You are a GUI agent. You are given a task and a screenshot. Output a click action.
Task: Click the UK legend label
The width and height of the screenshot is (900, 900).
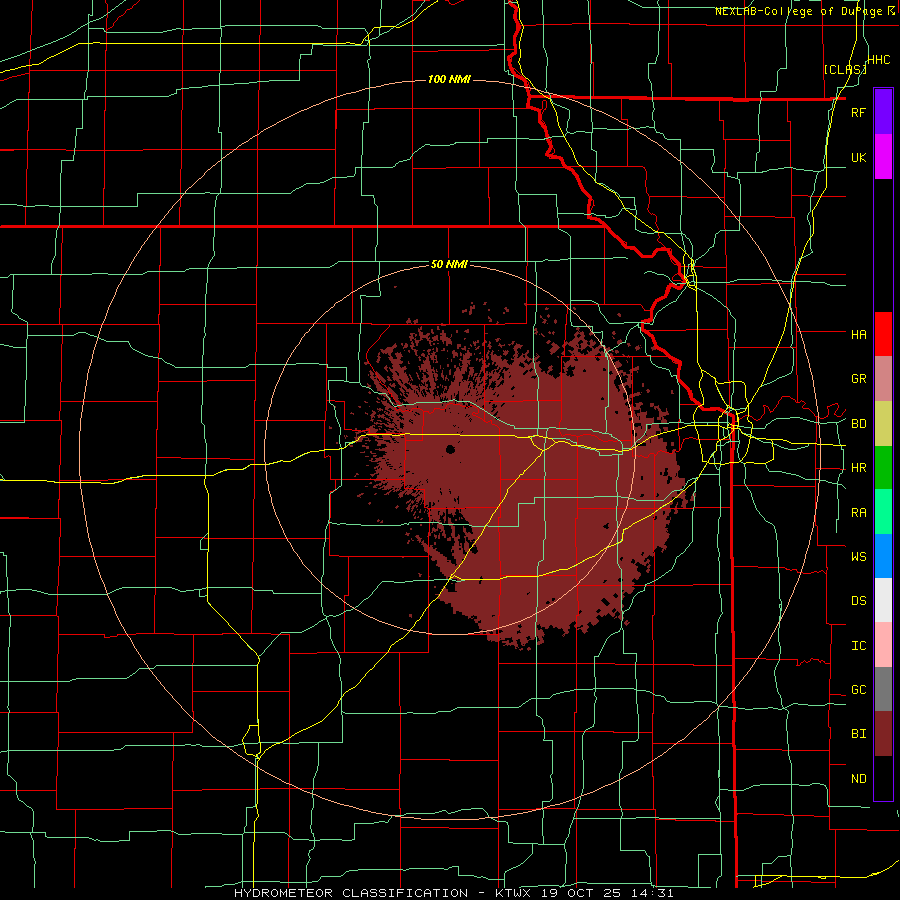[x=858, y=157]
